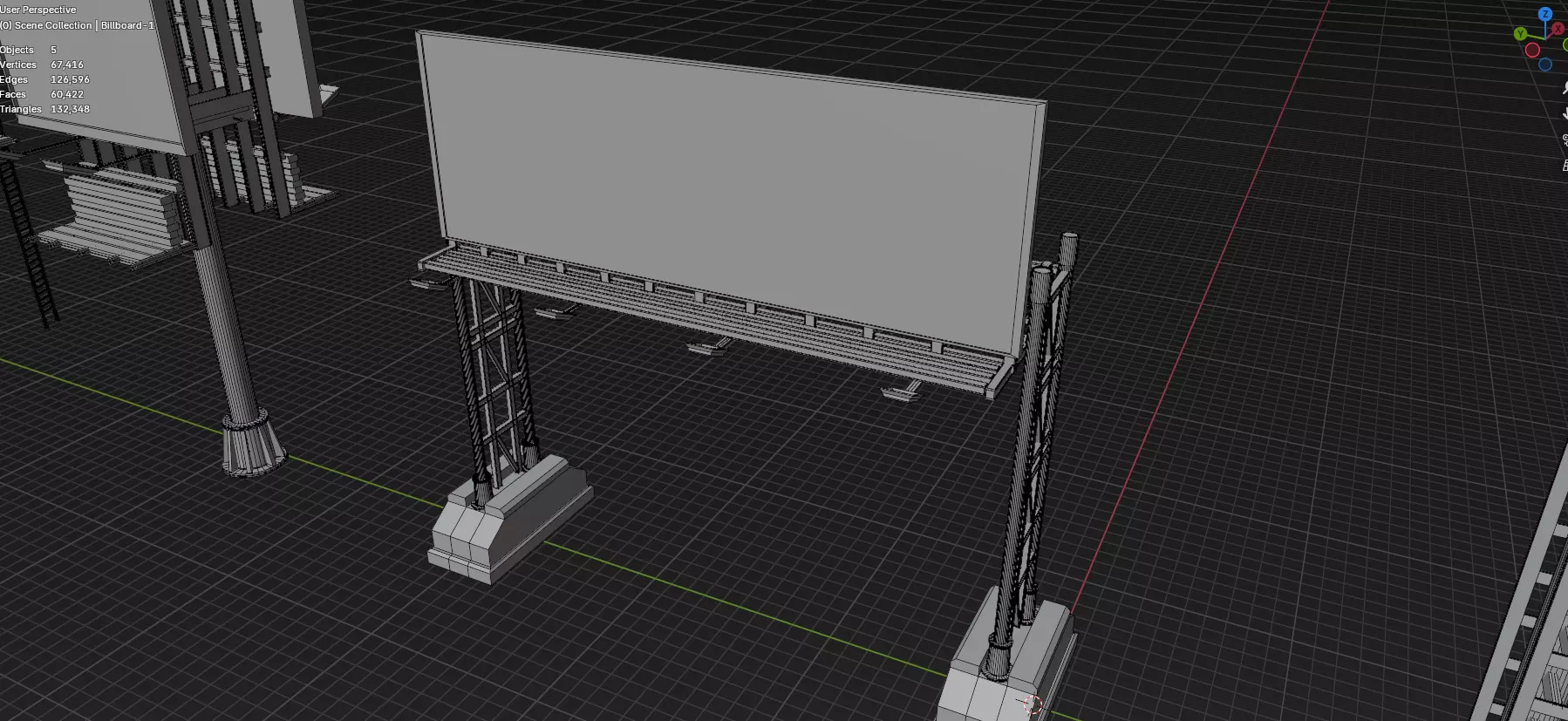
Task: Click the '(0) Scene Collection | Billboard-1' text
Action: click(77, 25)
